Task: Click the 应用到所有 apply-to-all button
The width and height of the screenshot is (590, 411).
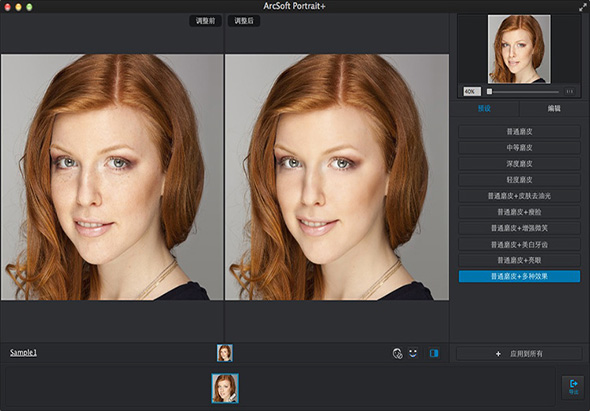Action: [519, 354]
